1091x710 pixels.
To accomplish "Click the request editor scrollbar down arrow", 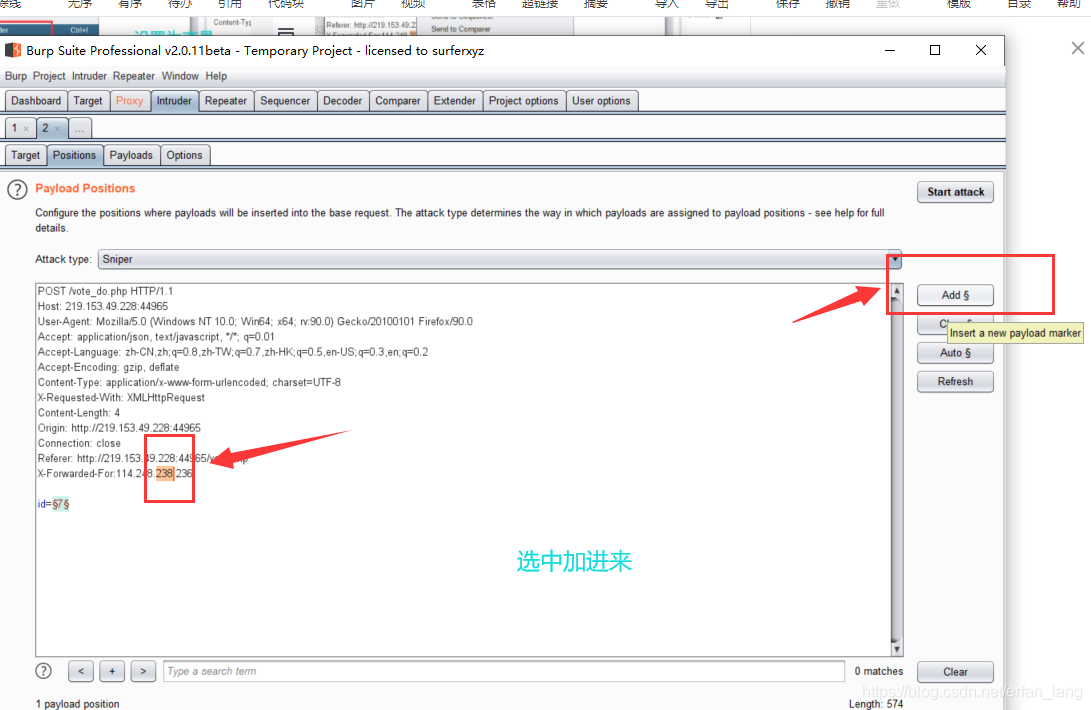I will (x=897, y=649).
